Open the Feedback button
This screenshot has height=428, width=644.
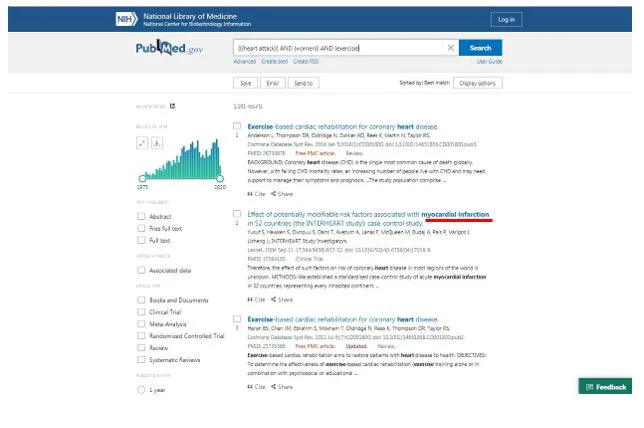(x=605, y=387)
